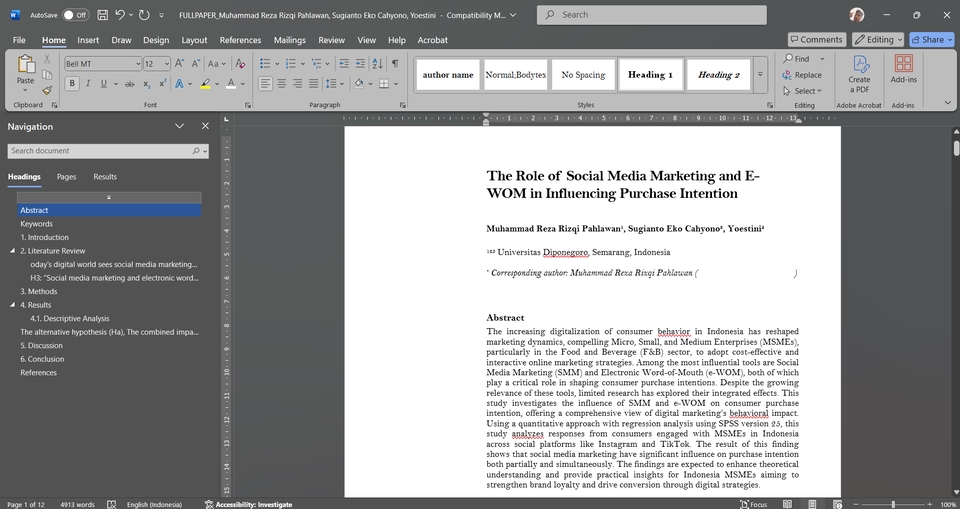Click the title bar Search box
The width and height of the screenshot is (960, 509).
tap(651, 15)
